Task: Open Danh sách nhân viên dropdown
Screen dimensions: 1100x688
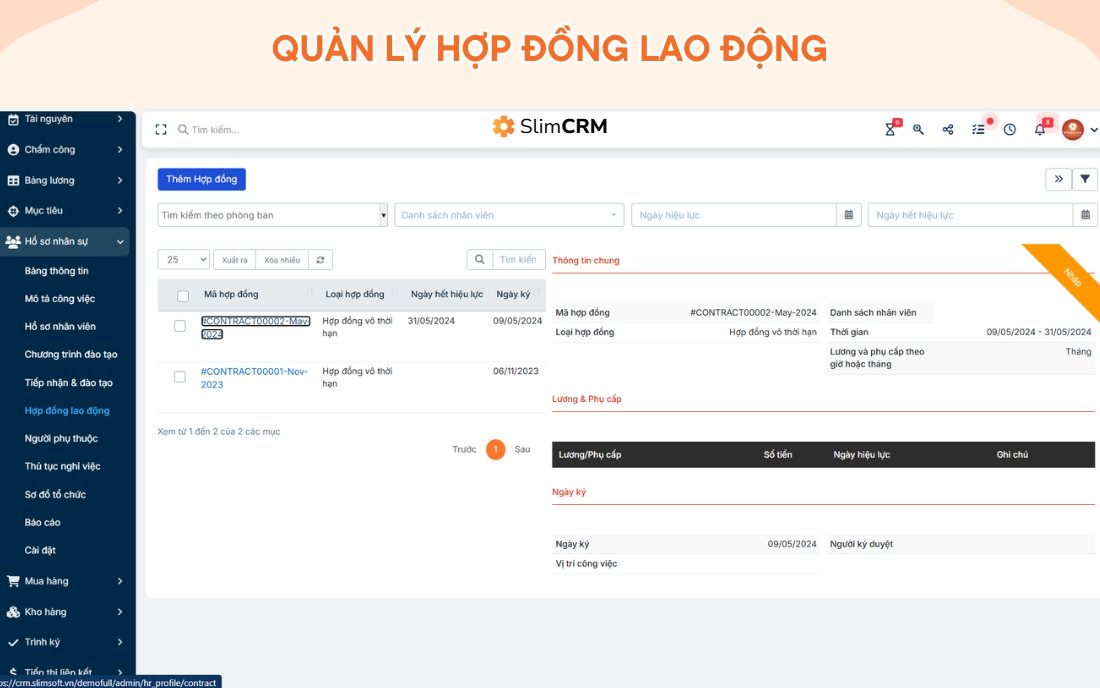Action: point(509,215)
